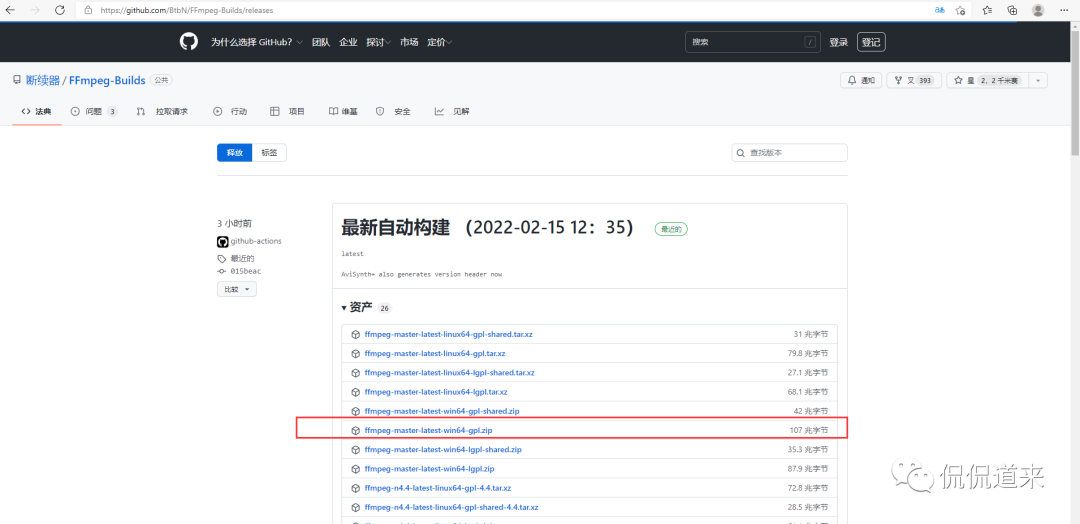Click the repository icon next to 断续器

point(17,81)
